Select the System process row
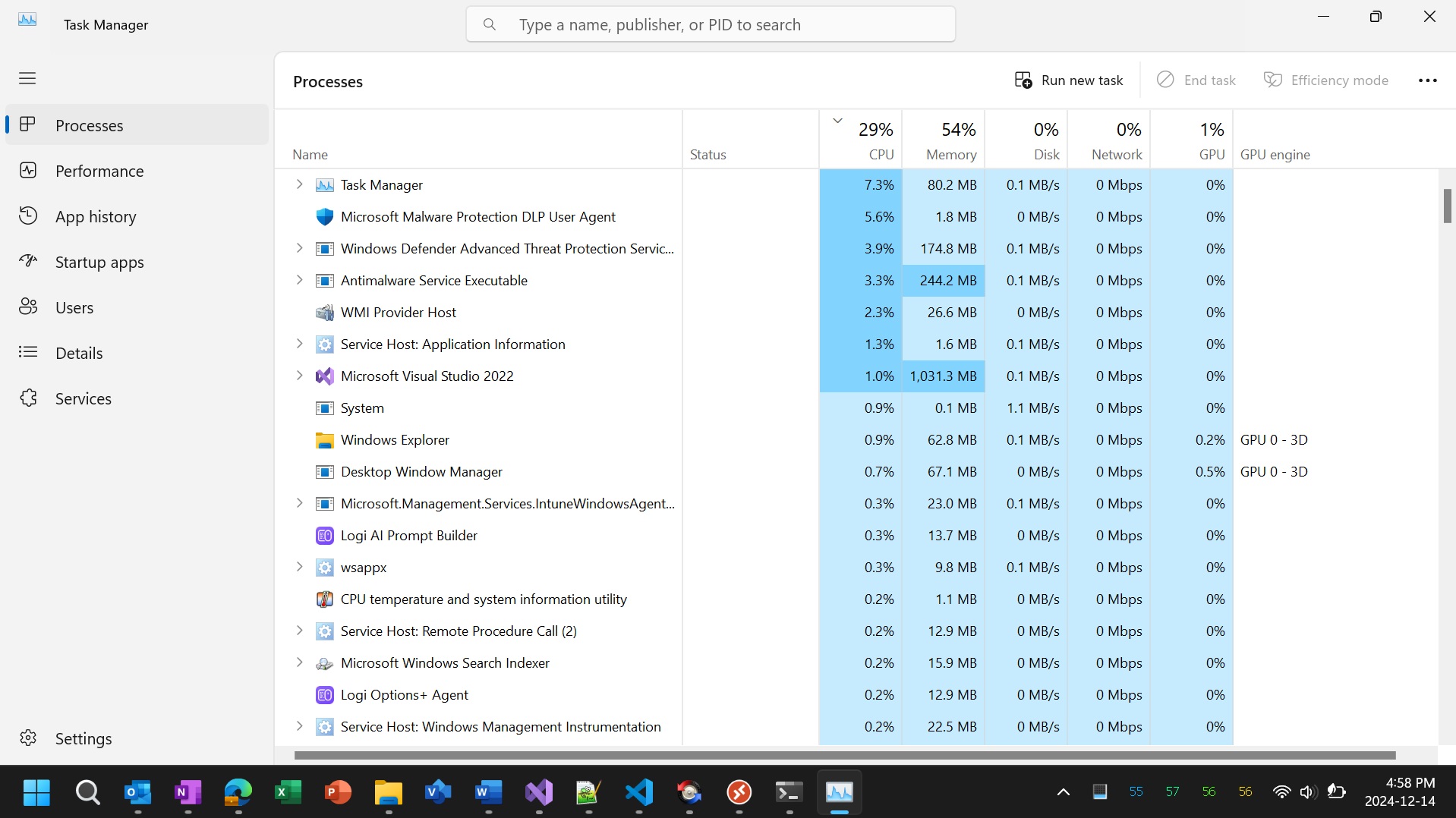Viewport: 1456px width, 818px height. (856, 408)
